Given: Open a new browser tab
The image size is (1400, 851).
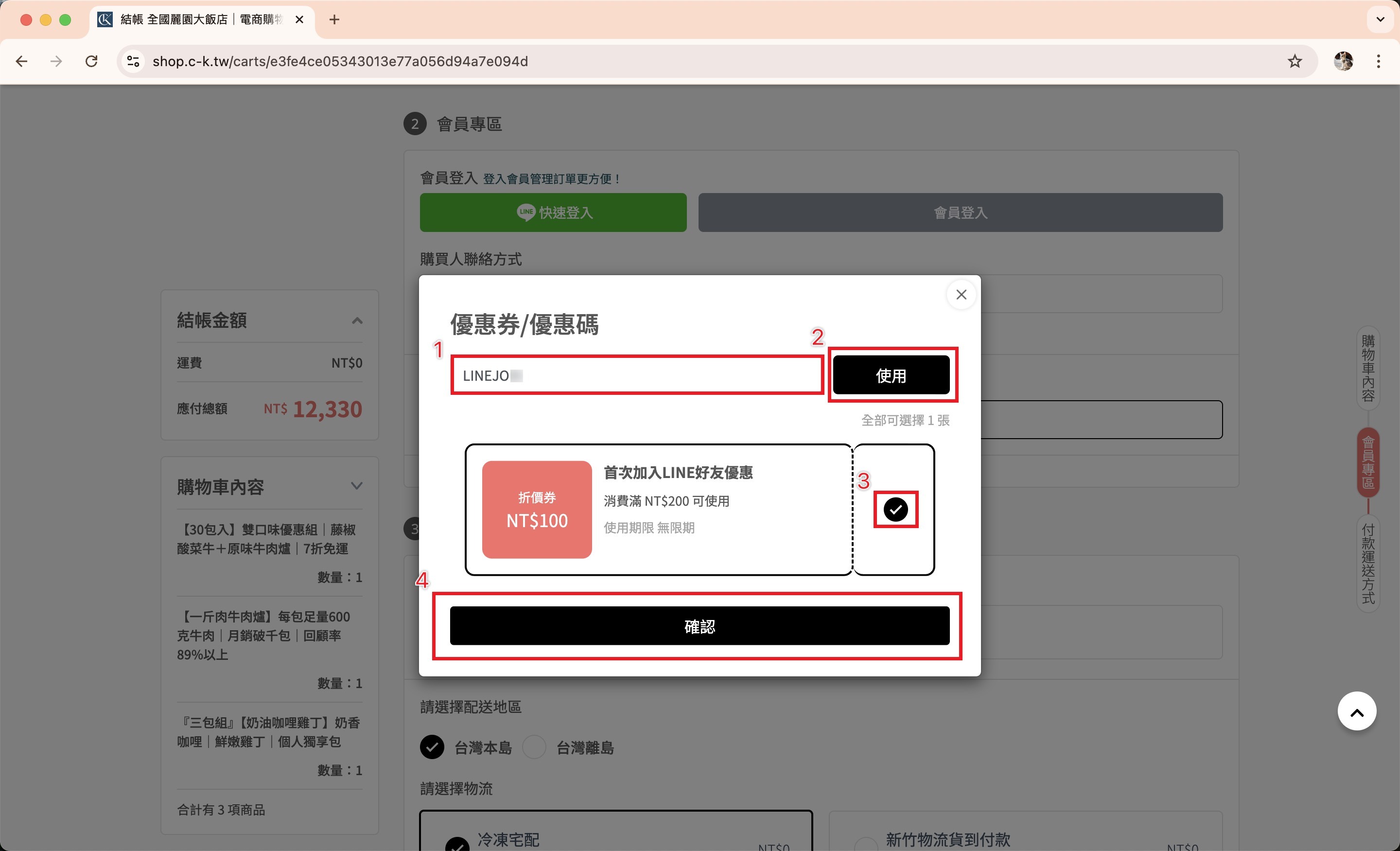Looking at the screenshot, I should (x=334, y=20).
